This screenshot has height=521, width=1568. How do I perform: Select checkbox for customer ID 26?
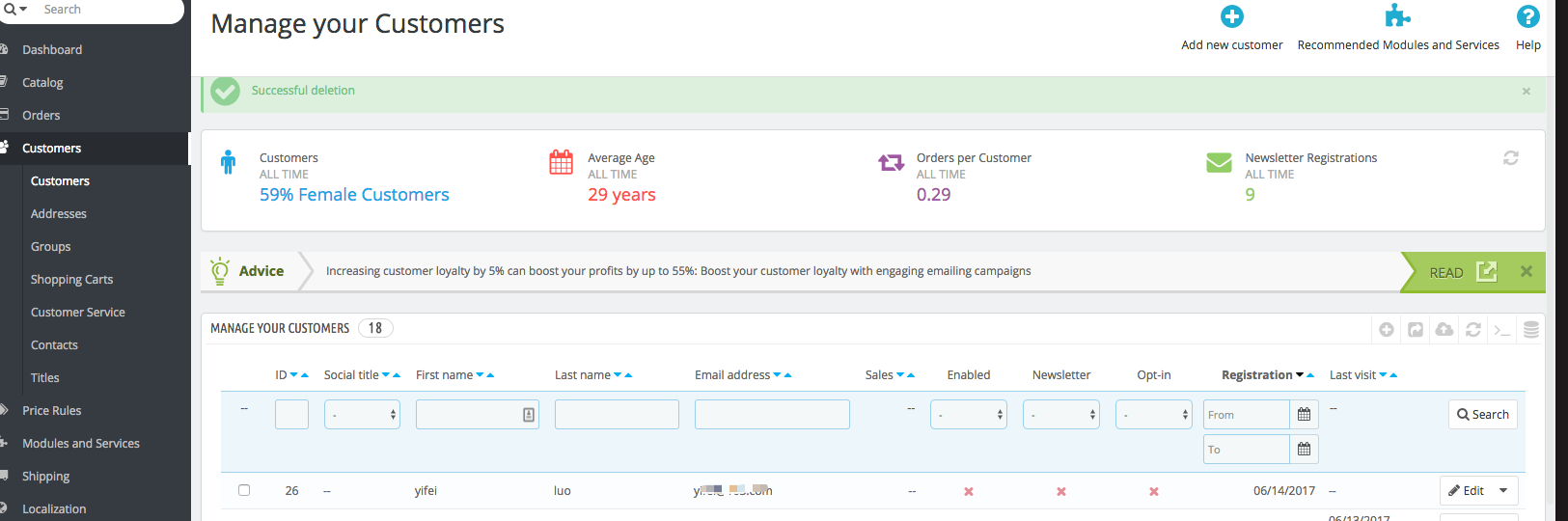(244, 490)
